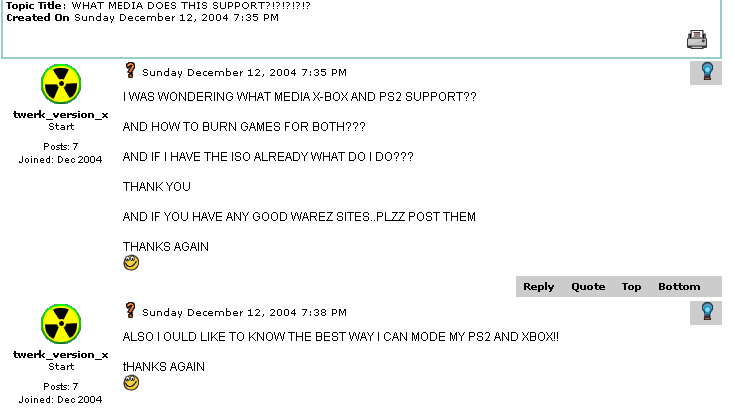734x410 pixels.
Task: Click the smiley emoticon under THANKS AGAIN
Action: coord(131,263)
